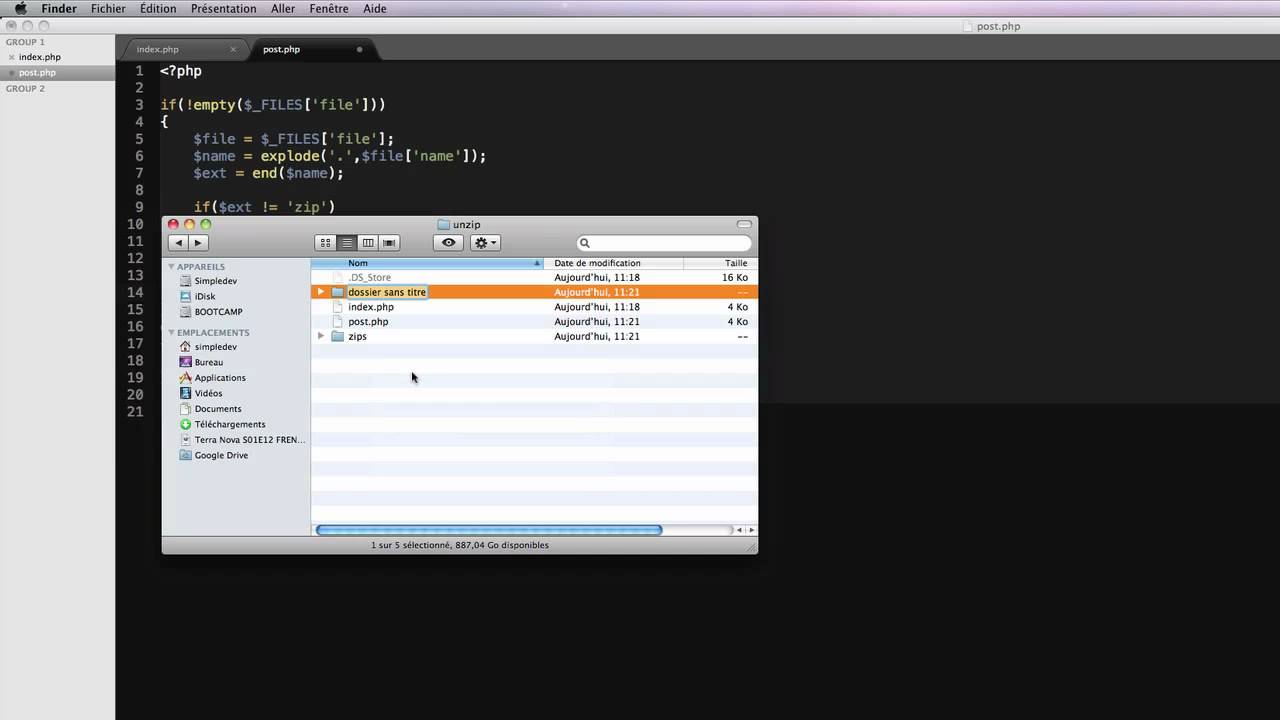The width and height of the screenshot is (1280, 720).
Task: Open the Aide menu
Action: (375, 9)
